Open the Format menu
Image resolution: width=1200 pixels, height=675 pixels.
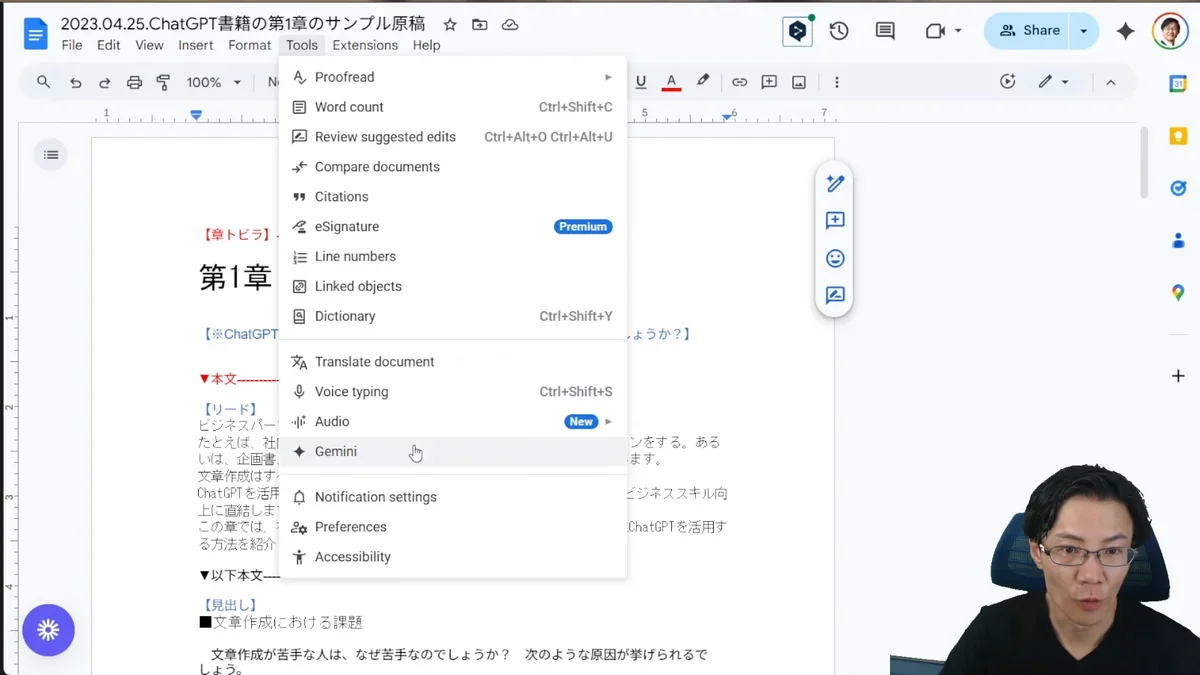pos(250,45)
